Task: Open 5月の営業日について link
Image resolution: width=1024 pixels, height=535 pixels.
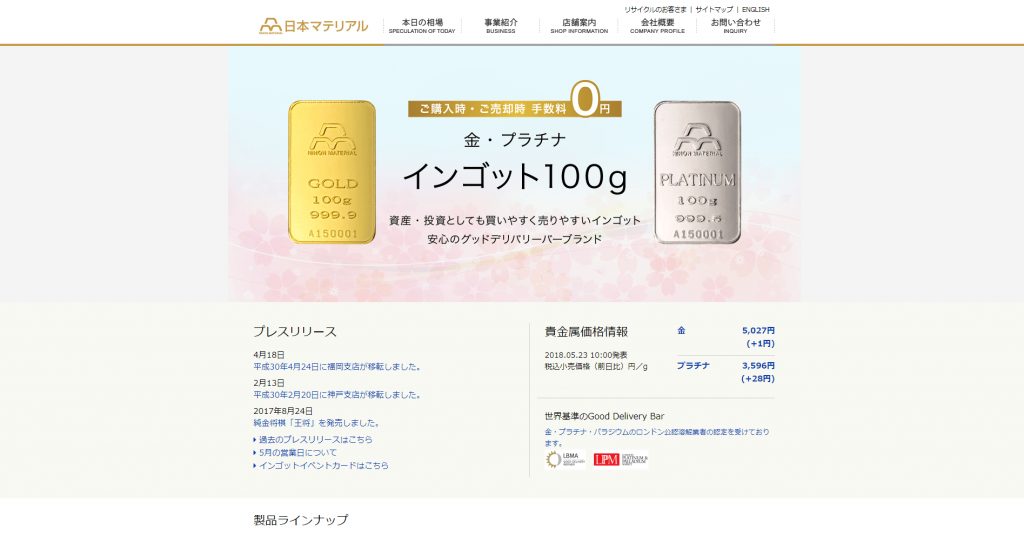Action: point(298,453)
